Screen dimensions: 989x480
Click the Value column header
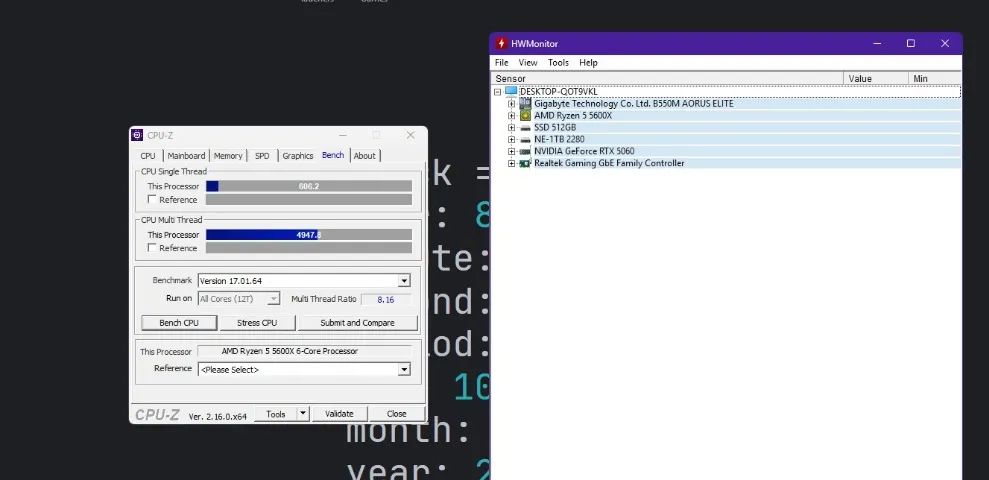click(876, 79)
